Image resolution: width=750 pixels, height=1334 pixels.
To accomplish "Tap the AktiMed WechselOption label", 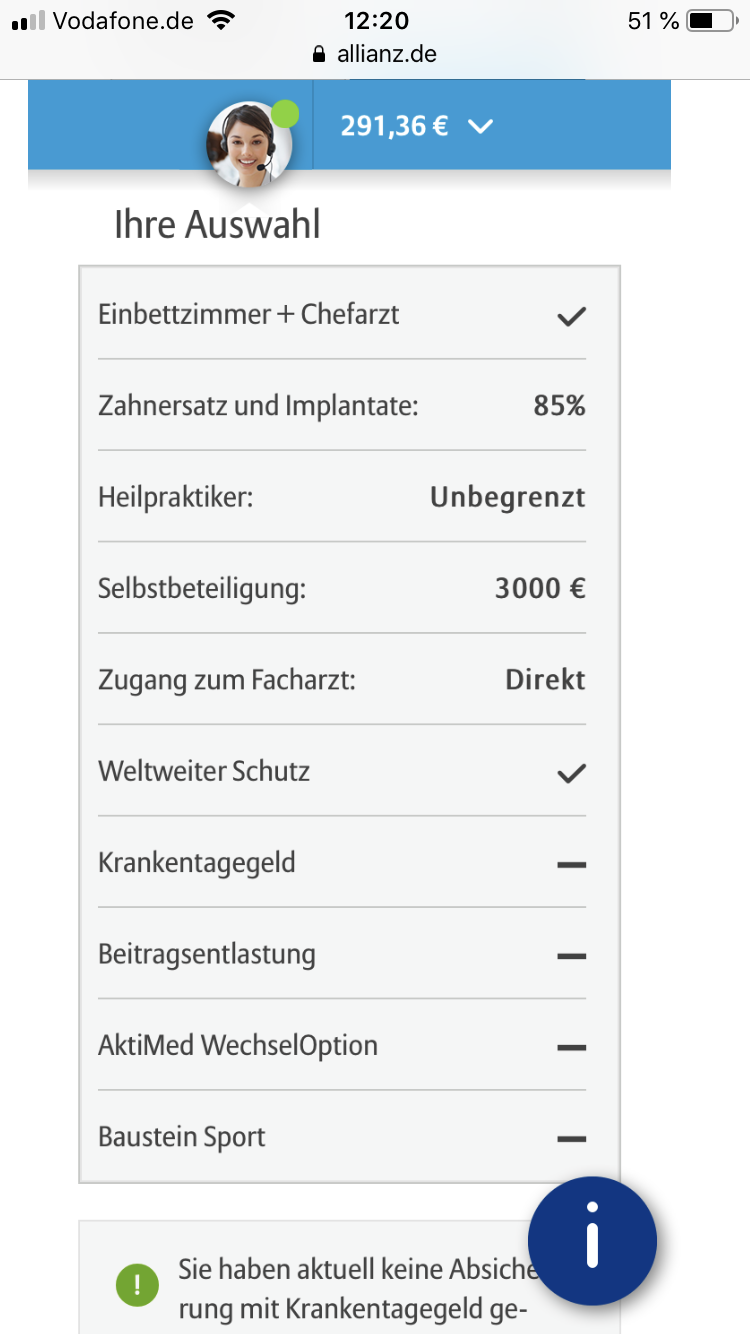I will (x=238, y=1046).
